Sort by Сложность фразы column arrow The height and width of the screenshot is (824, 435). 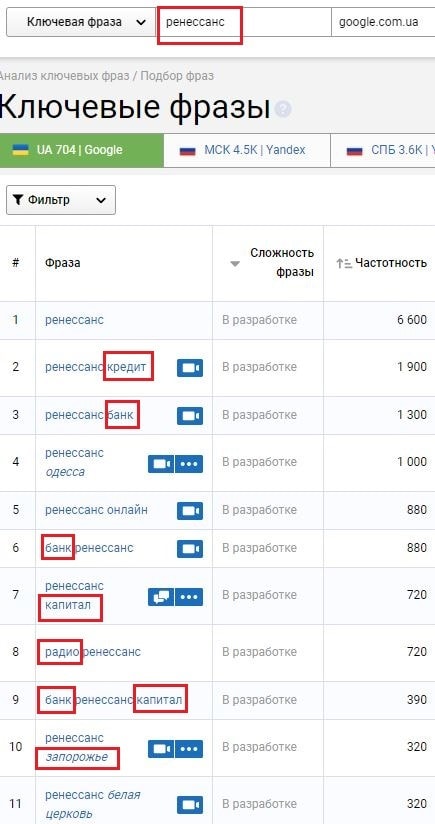pos(235,263)
